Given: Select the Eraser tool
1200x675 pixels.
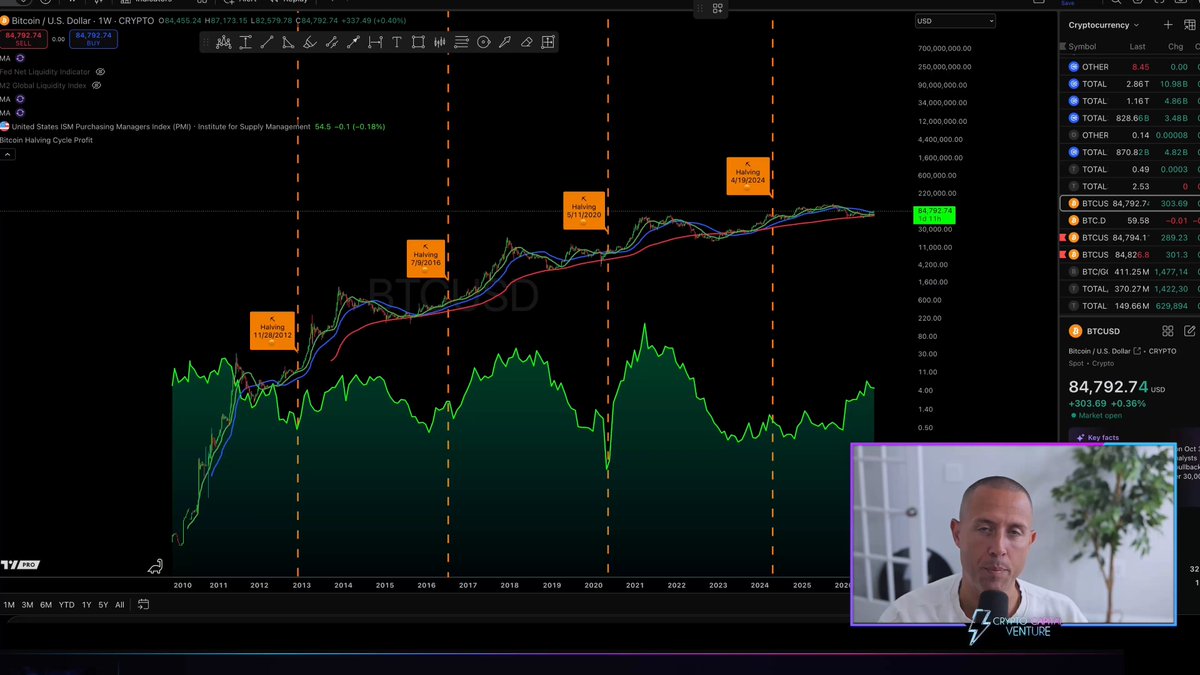Looking at the screenshot, I should [526, 42].
